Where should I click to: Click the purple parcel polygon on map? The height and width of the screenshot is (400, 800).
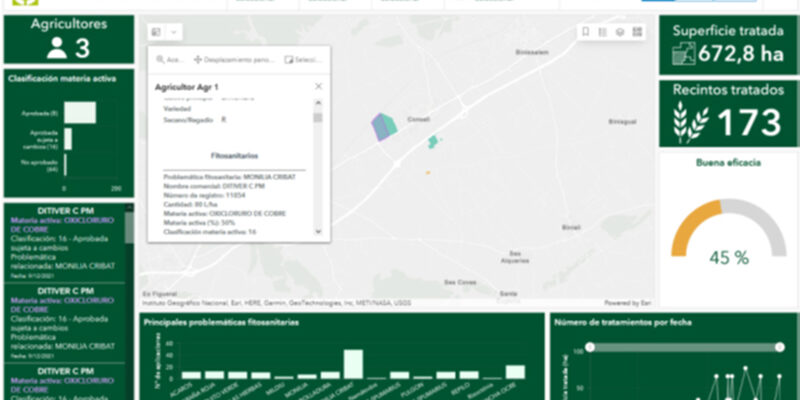point(384,128)
